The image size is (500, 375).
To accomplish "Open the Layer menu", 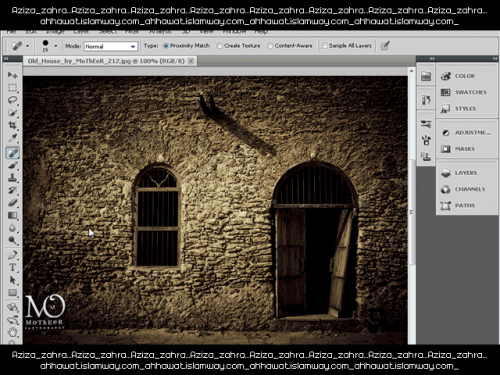I will [81, 32].
